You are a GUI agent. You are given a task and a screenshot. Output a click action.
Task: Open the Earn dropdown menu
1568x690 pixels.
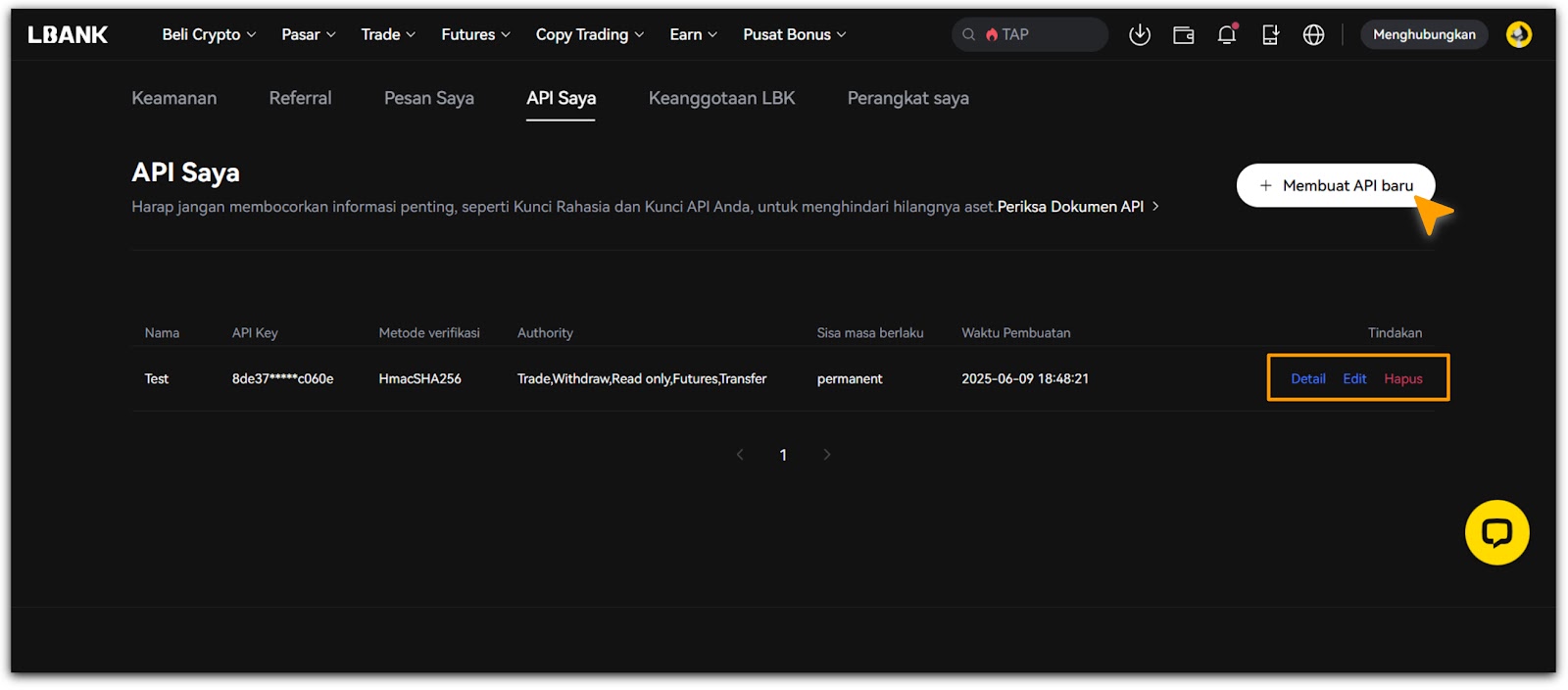point(693,34)
